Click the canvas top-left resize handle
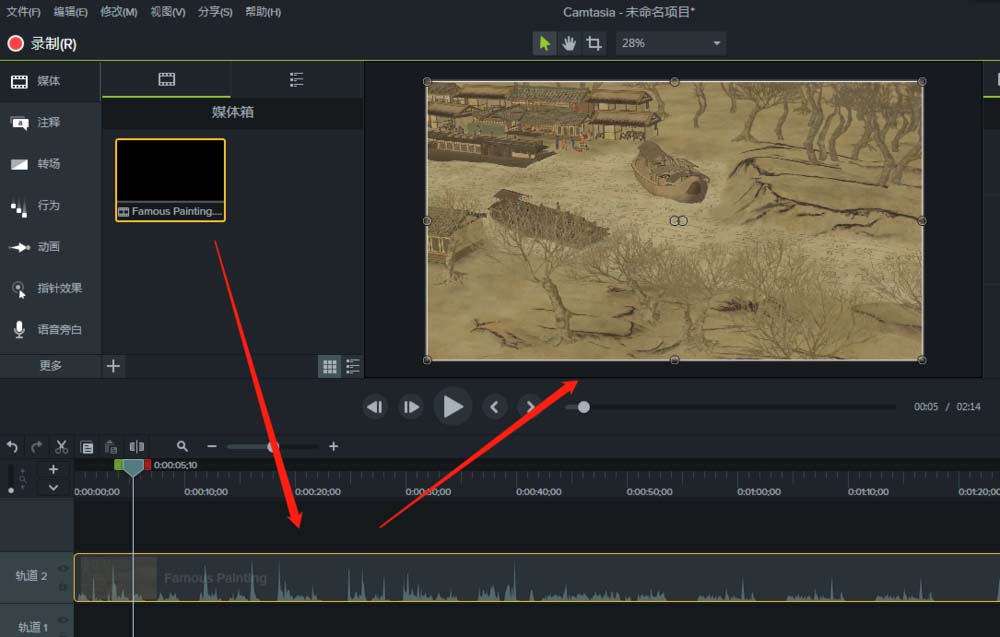Image resolution: width=1000 pixels, height=637 pixels. pos(427,82)
